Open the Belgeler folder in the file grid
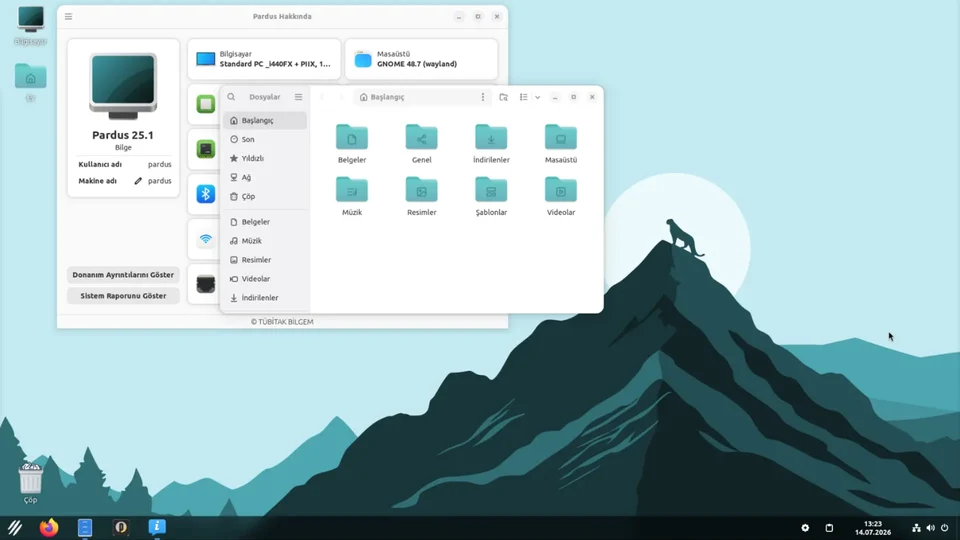 351,143
